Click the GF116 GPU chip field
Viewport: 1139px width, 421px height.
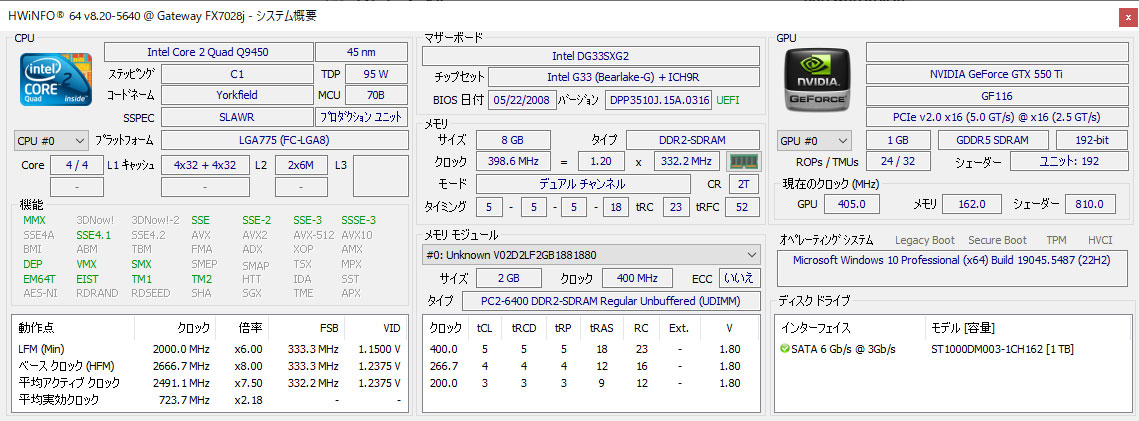tap(996, 96)
